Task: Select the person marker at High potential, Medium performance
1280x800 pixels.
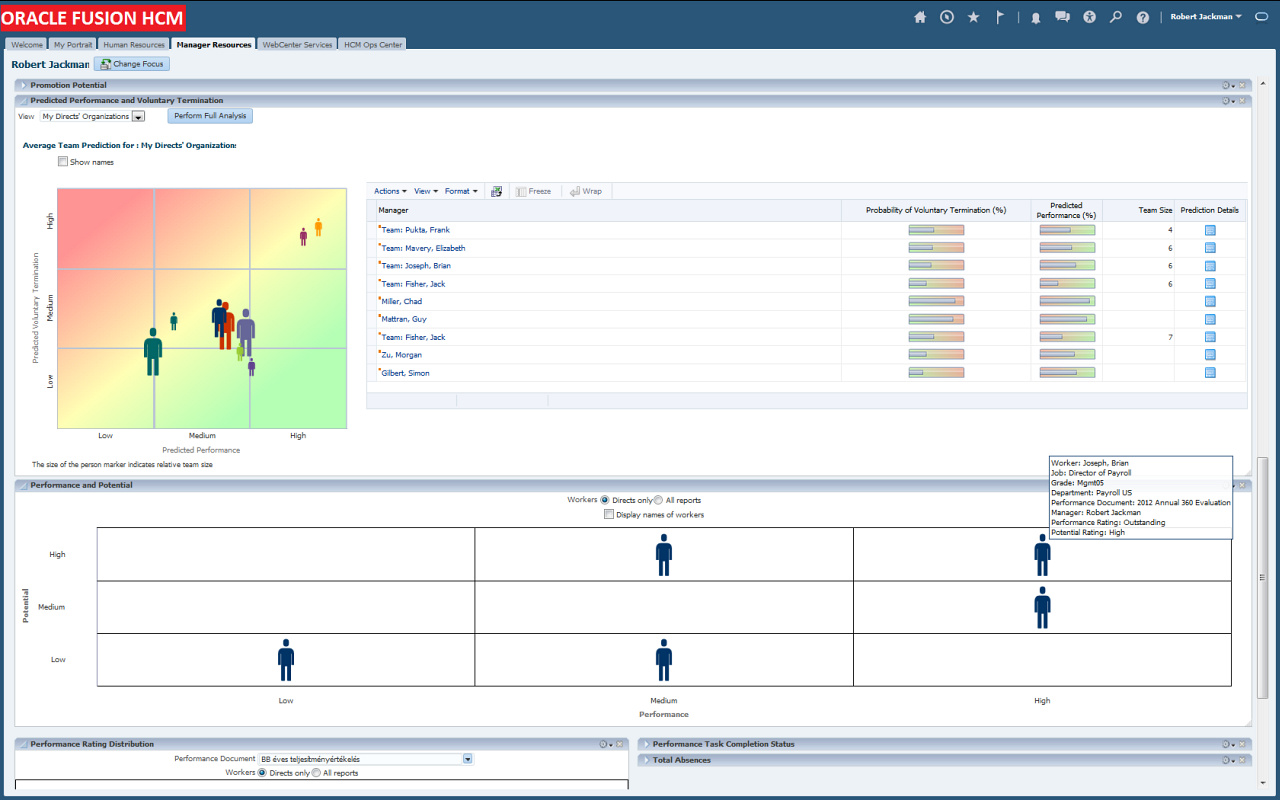Action: coord(664,555)
